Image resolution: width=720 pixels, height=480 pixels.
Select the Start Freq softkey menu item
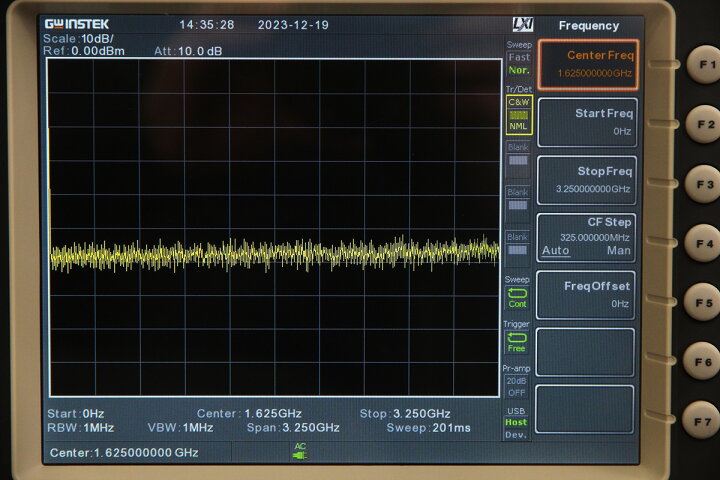587,123
